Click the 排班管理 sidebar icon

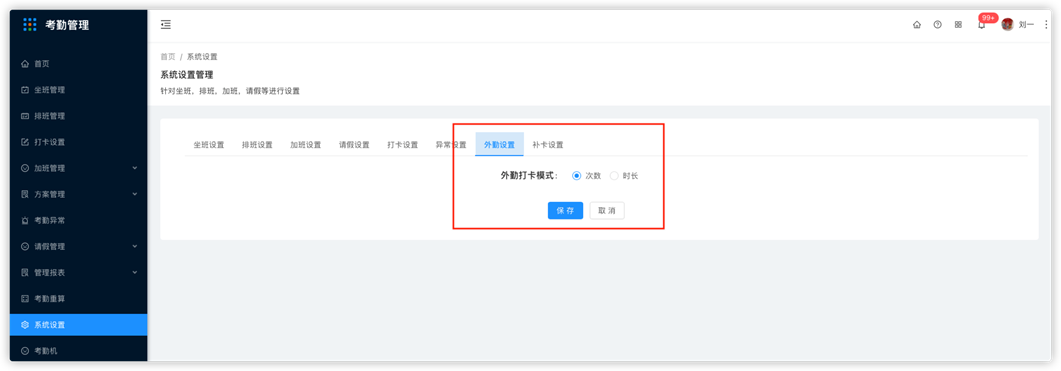(25, 116)
